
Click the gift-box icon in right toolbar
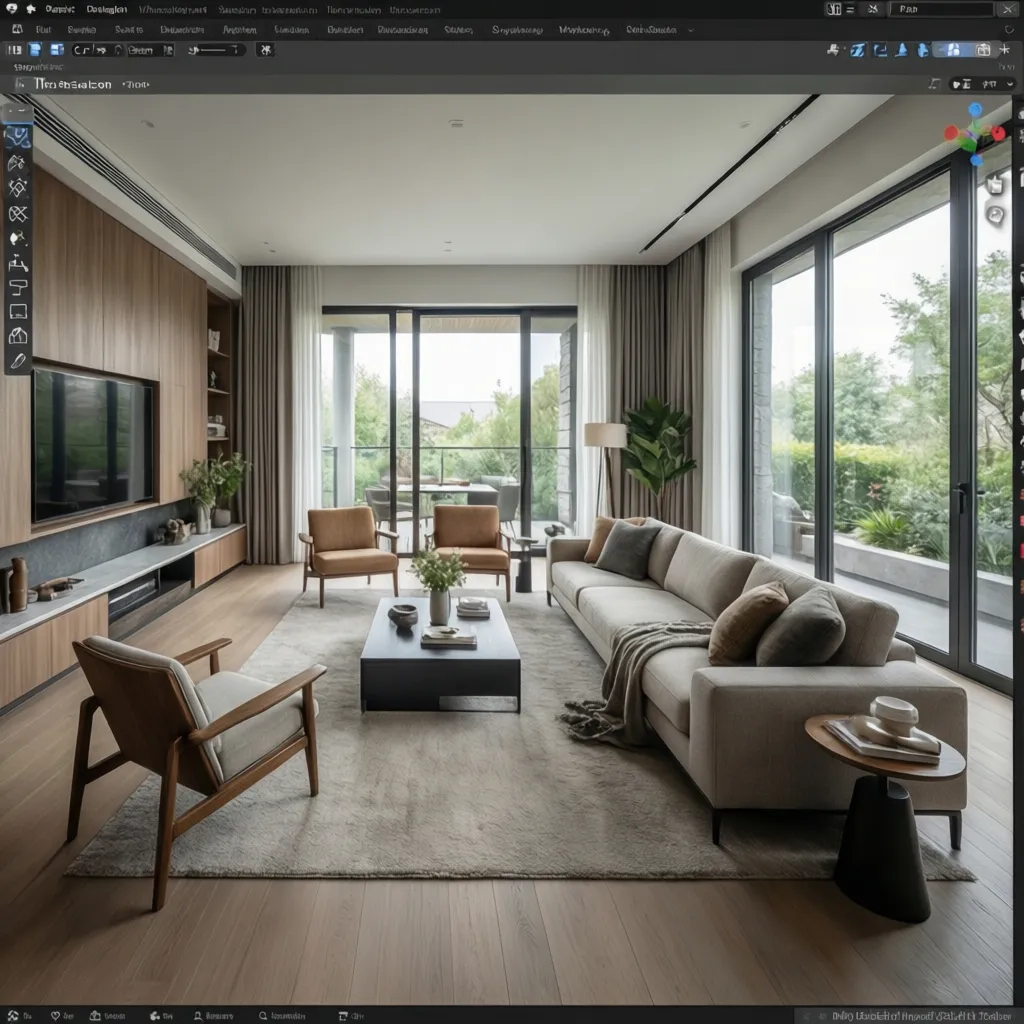point(983,50)
